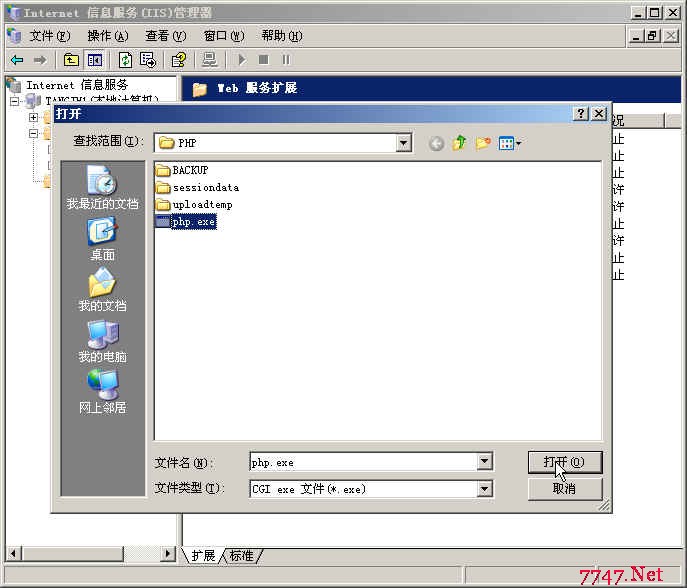Image resolution: width=687 pixels, height=588 pixels.
Task: Click the Pause service icon
Action: 286,60
